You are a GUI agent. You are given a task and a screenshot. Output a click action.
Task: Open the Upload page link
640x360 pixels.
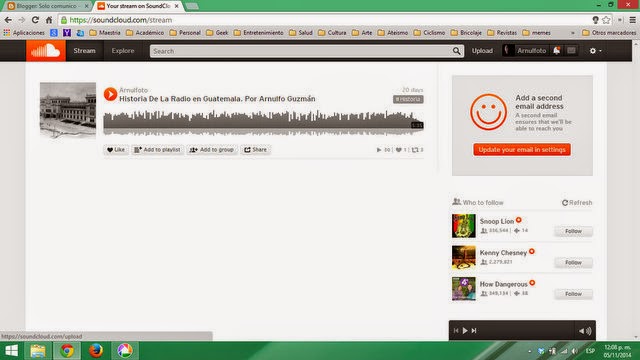[482, 51]
